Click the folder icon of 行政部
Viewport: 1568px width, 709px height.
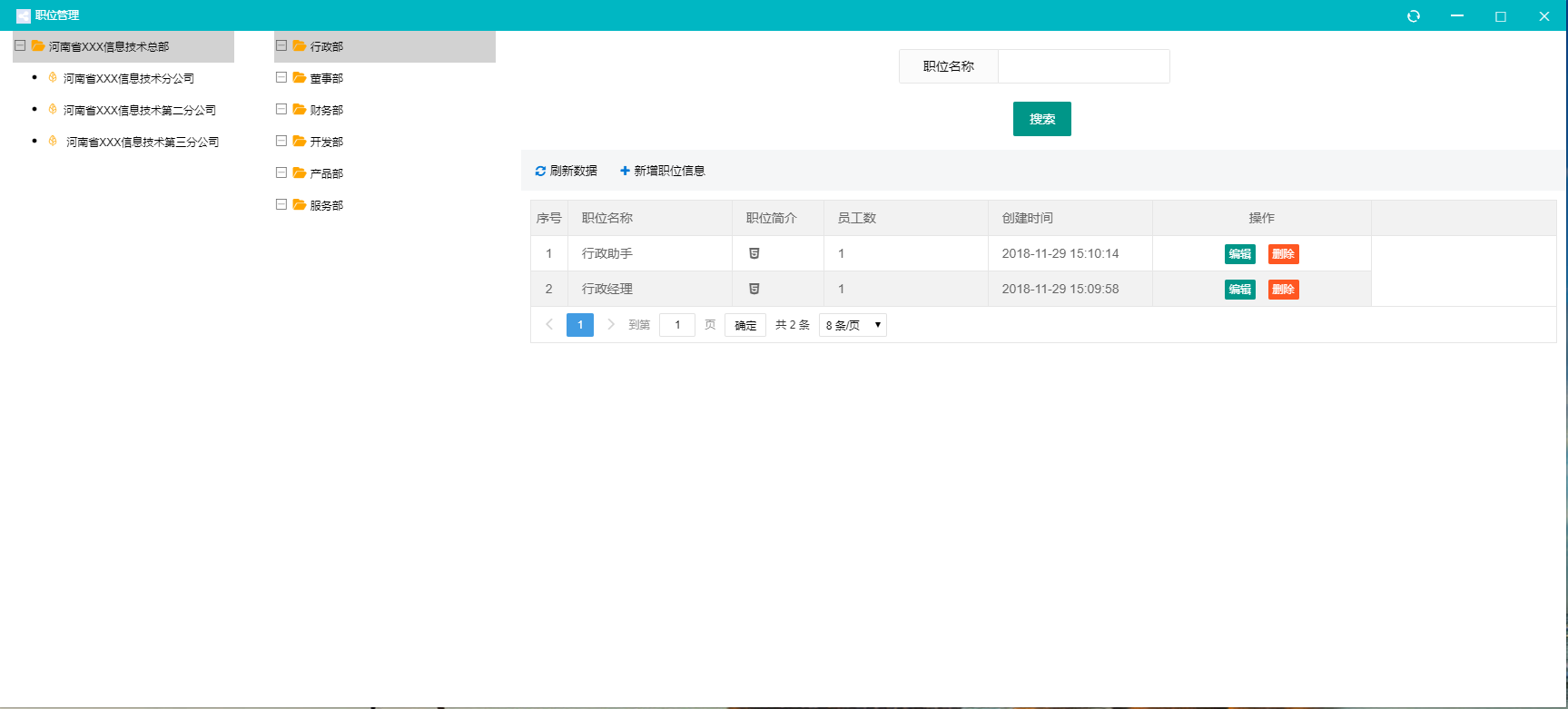coord(300,45)
